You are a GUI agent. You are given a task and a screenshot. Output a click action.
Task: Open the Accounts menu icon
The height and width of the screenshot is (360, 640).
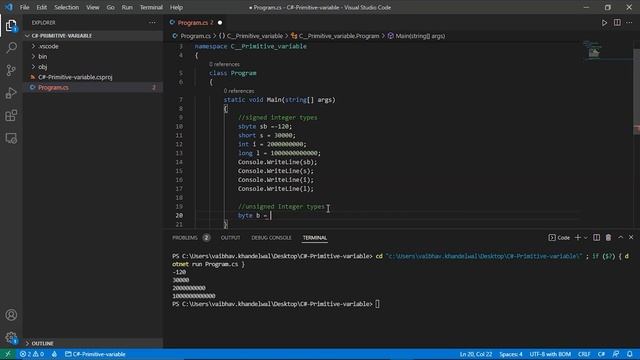11,315
